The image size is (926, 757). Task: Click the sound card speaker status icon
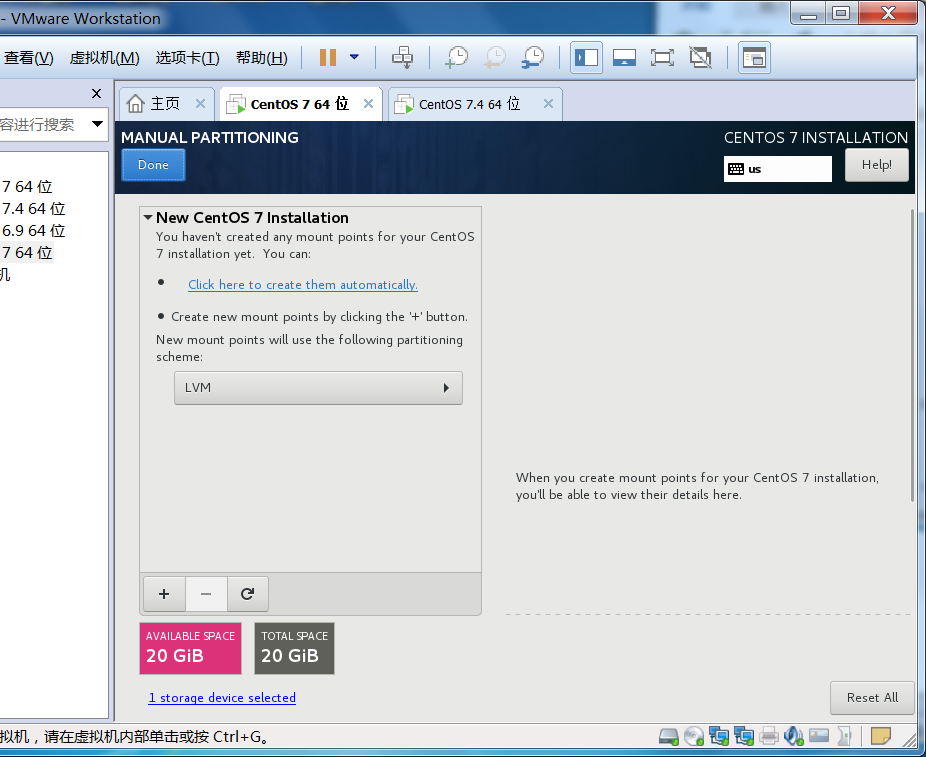pos(794,736)
